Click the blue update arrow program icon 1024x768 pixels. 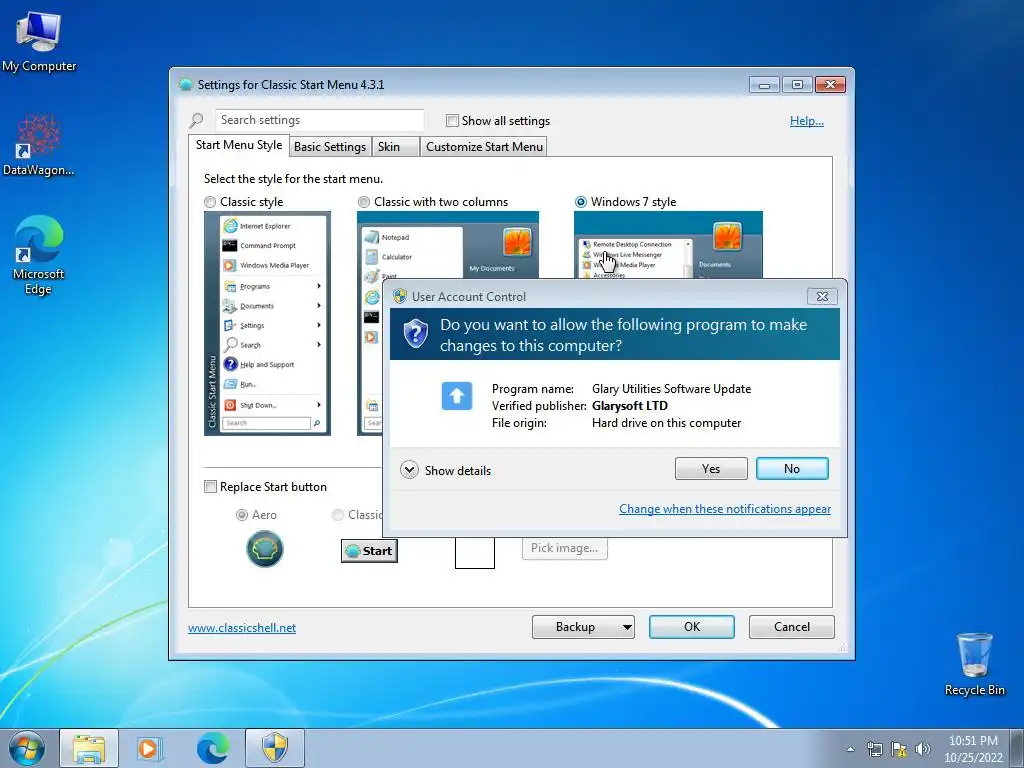pos(456,396)
